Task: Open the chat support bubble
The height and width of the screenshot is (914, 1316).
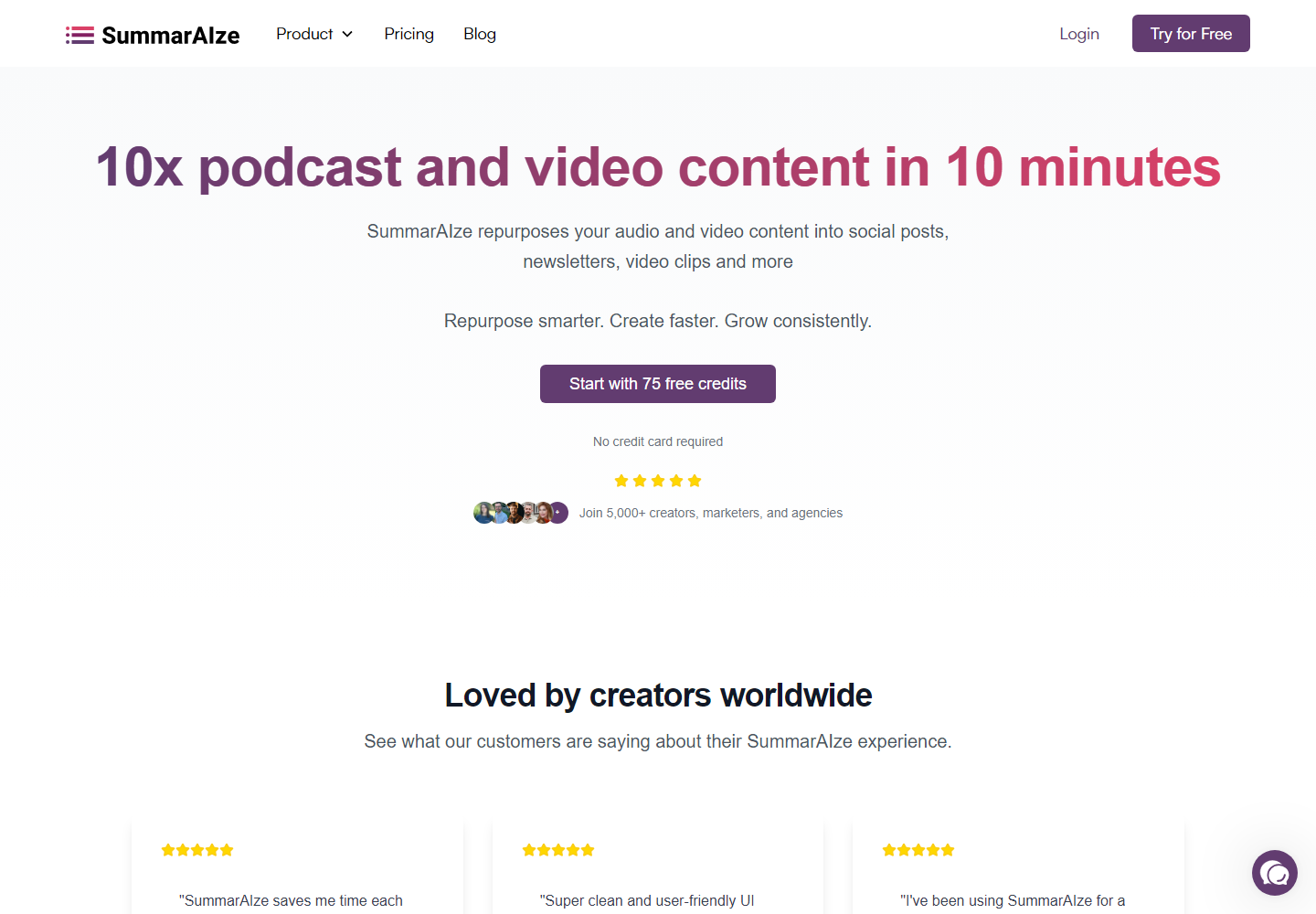Action: pos(1275,873)
